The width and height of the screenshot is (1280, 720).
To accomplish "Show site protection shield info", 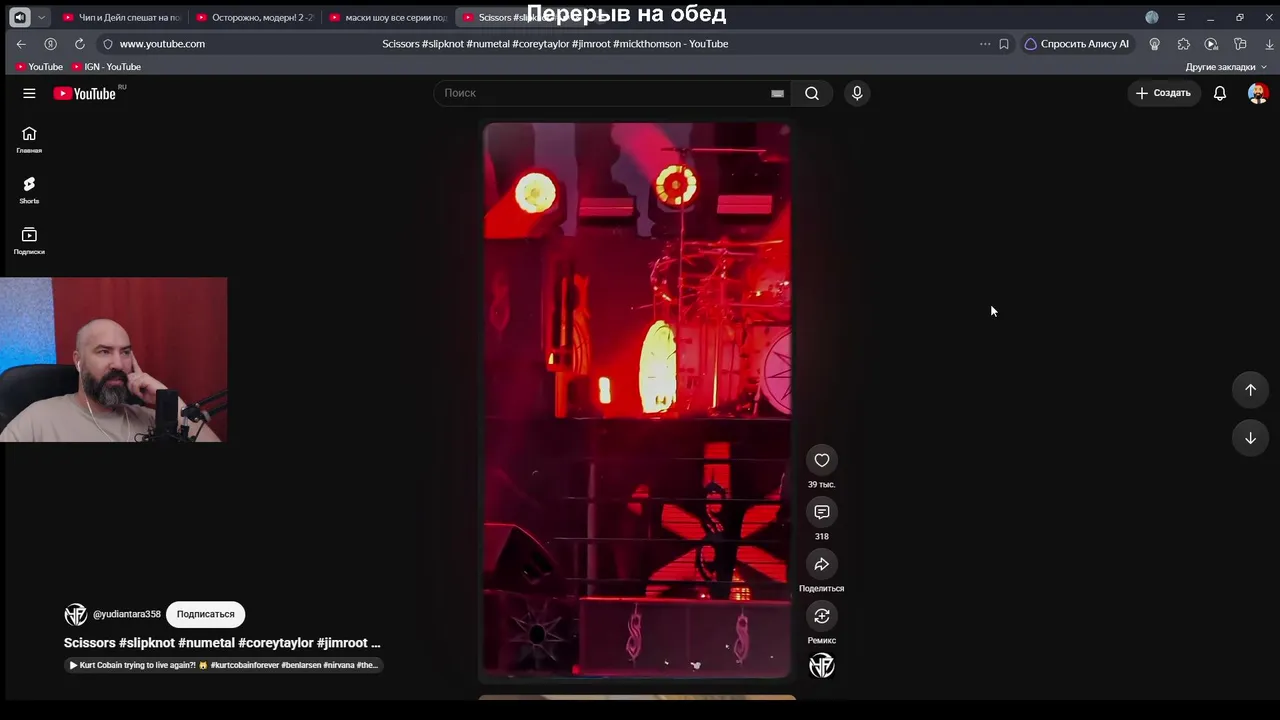I will (107, 44).
